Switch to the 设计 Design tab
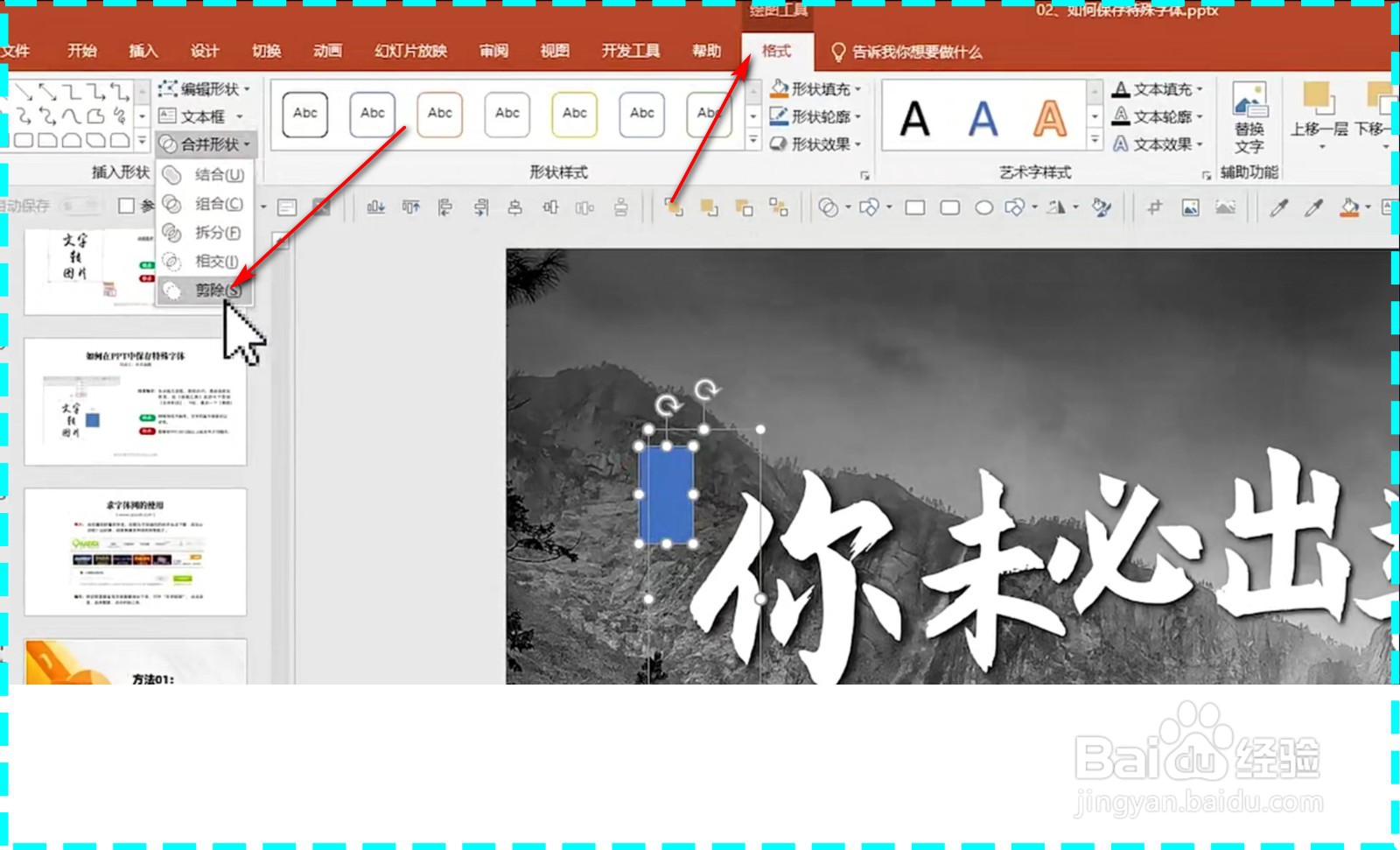Image resolution: width=1400 pixels, height=850 pixels. click(x=204, y=51)
